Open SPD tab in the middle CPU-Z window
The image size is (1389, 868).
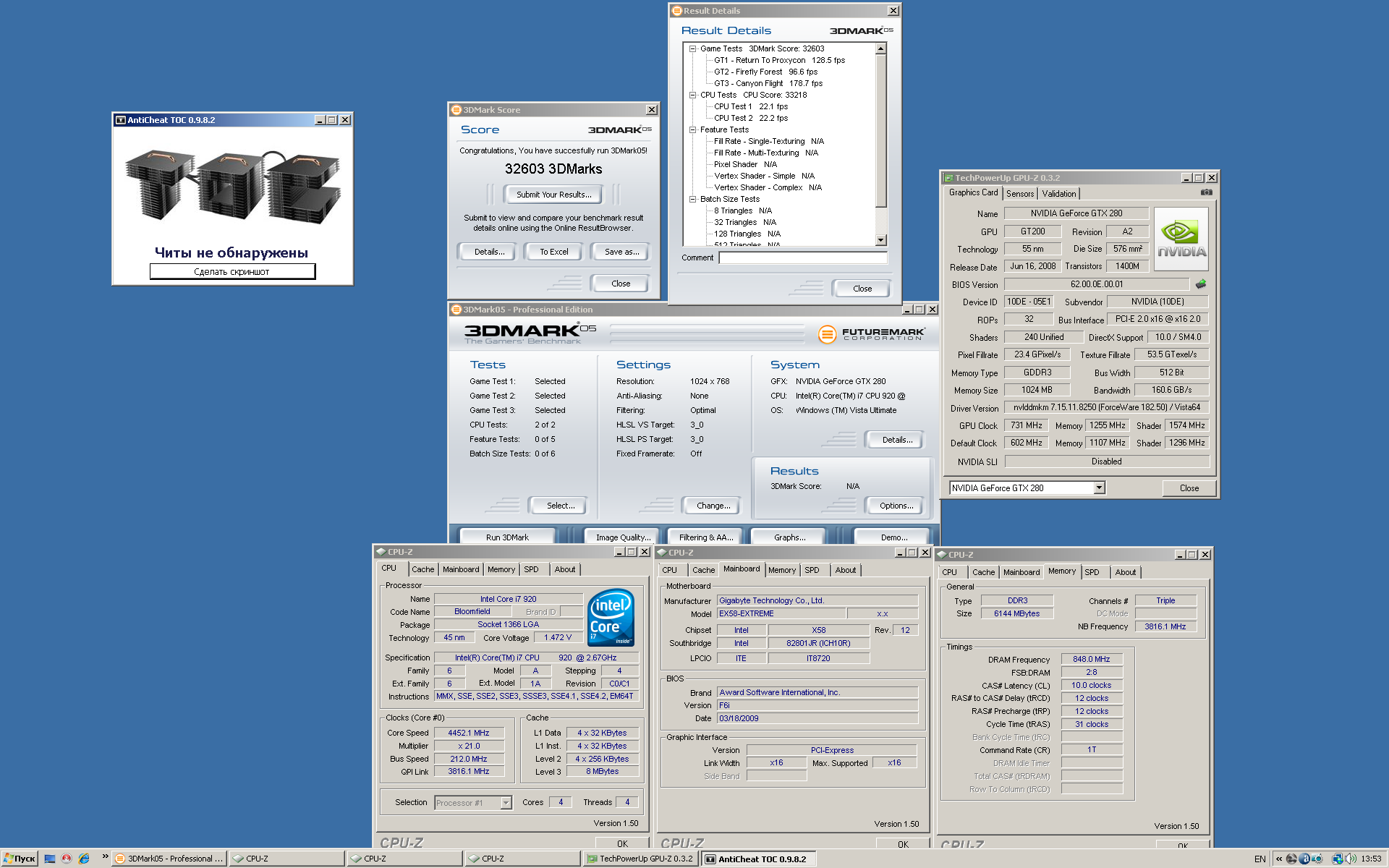(x=812, y=571)
